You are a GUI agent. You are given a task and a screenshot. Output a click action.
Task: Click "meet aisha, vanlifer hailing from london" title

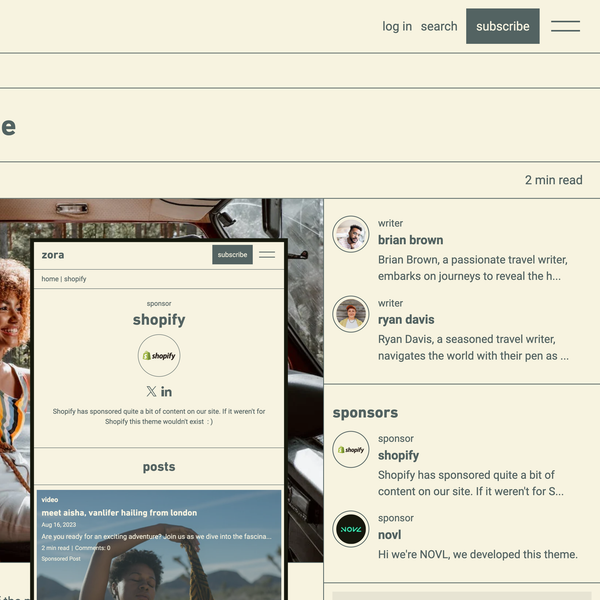(119, 513)
